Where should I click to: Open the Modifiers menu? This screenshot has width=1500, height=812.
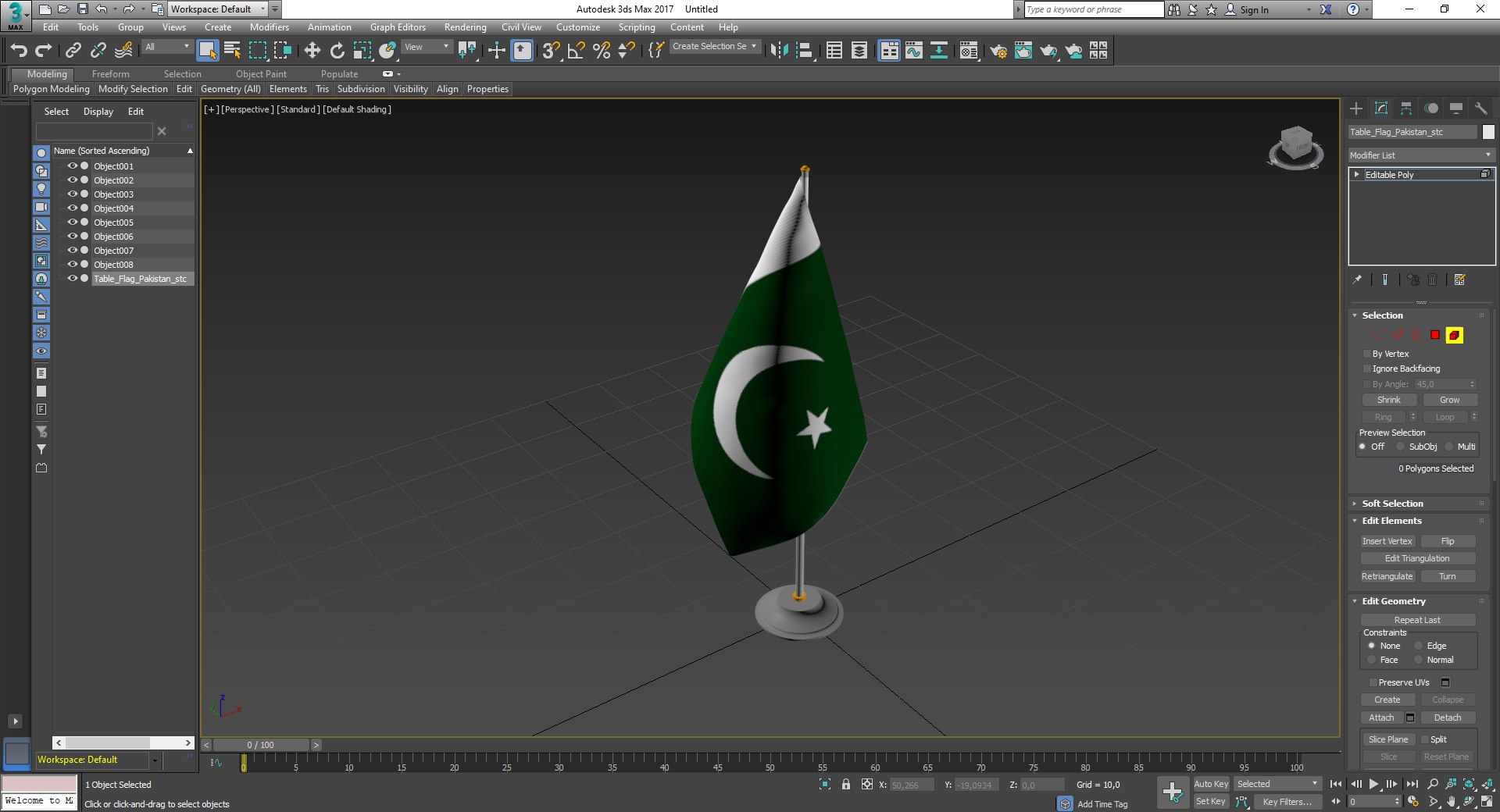(270, 27)
